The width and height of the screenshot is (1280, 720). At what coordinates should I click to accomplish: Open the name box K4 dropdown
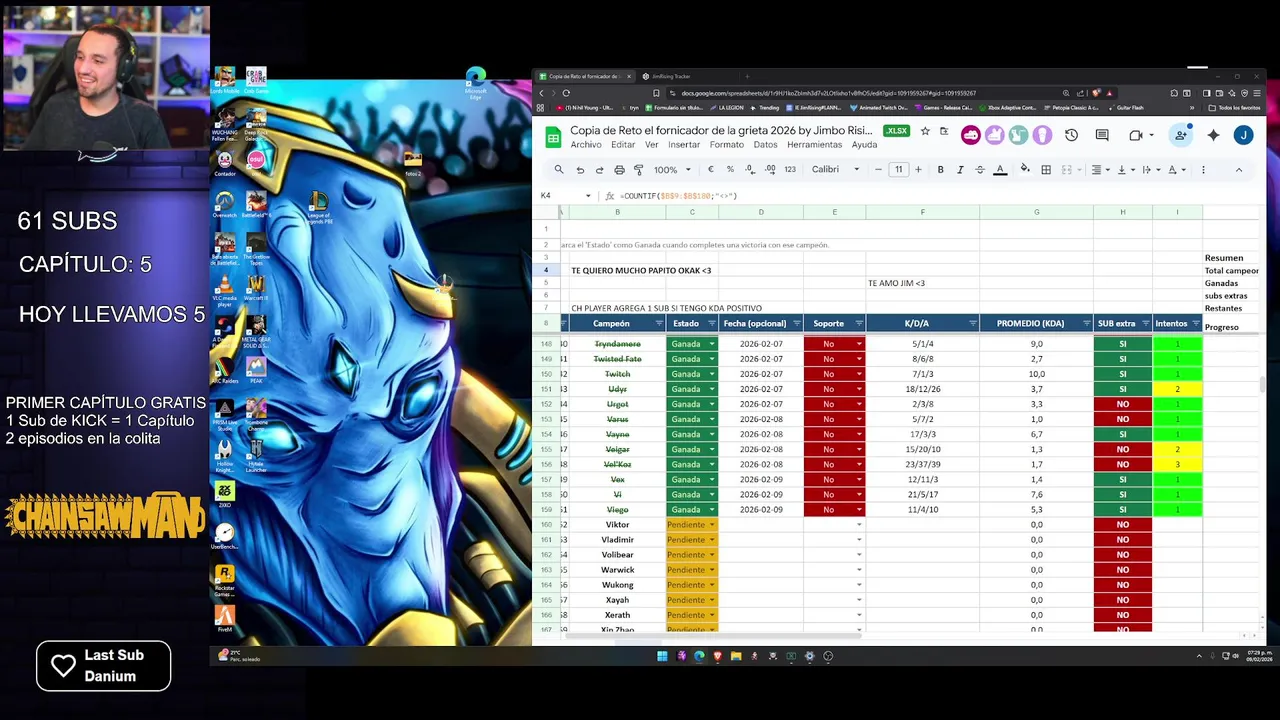tap(588, 196)
